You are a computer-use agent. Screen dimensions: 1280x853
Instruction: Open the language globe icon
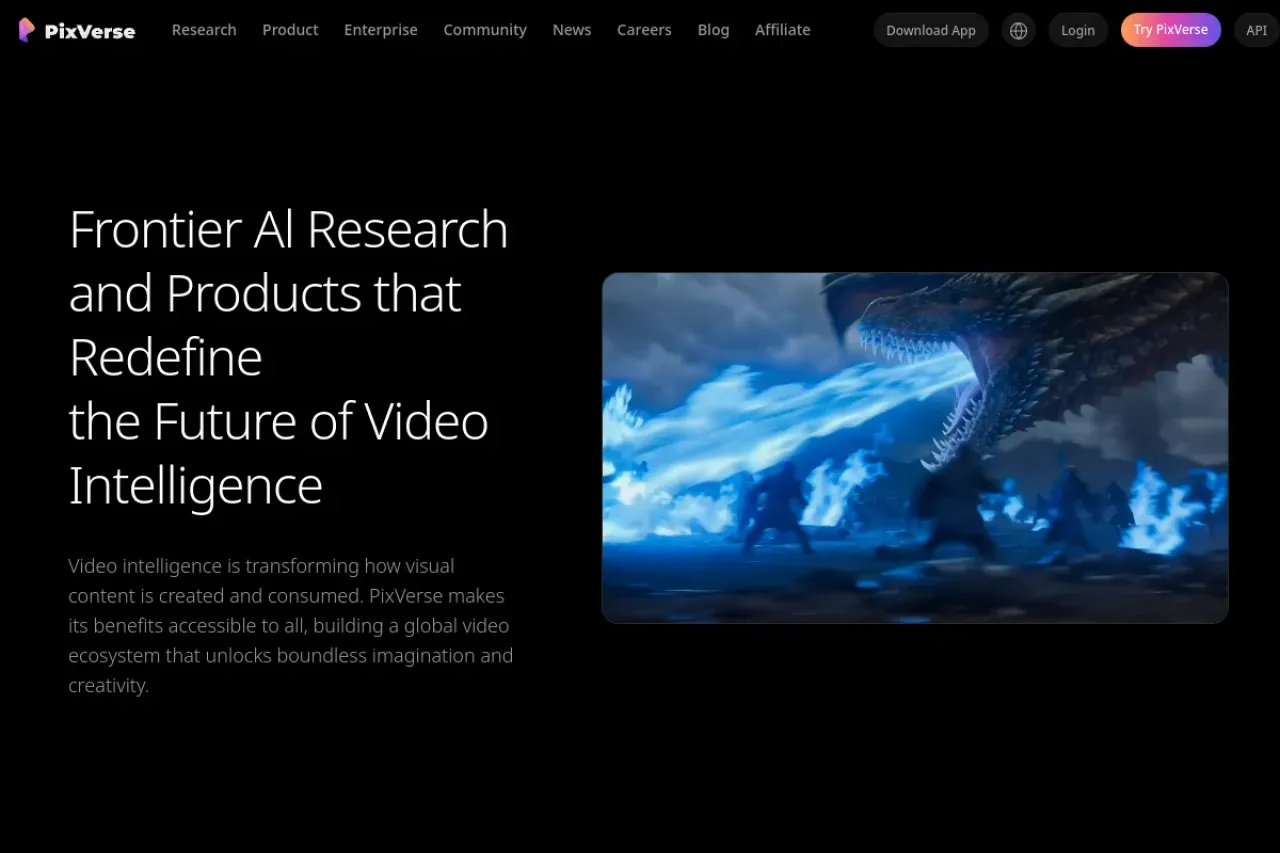(1018, 30)
